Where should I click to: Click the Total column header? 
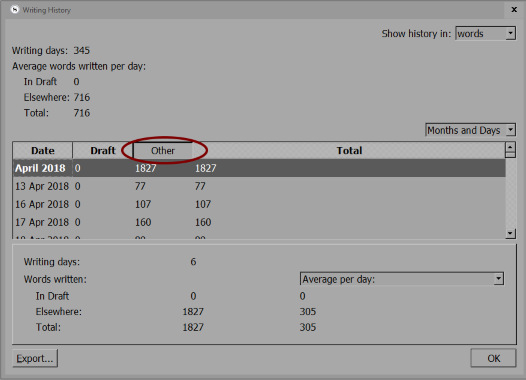pos(349,150)
